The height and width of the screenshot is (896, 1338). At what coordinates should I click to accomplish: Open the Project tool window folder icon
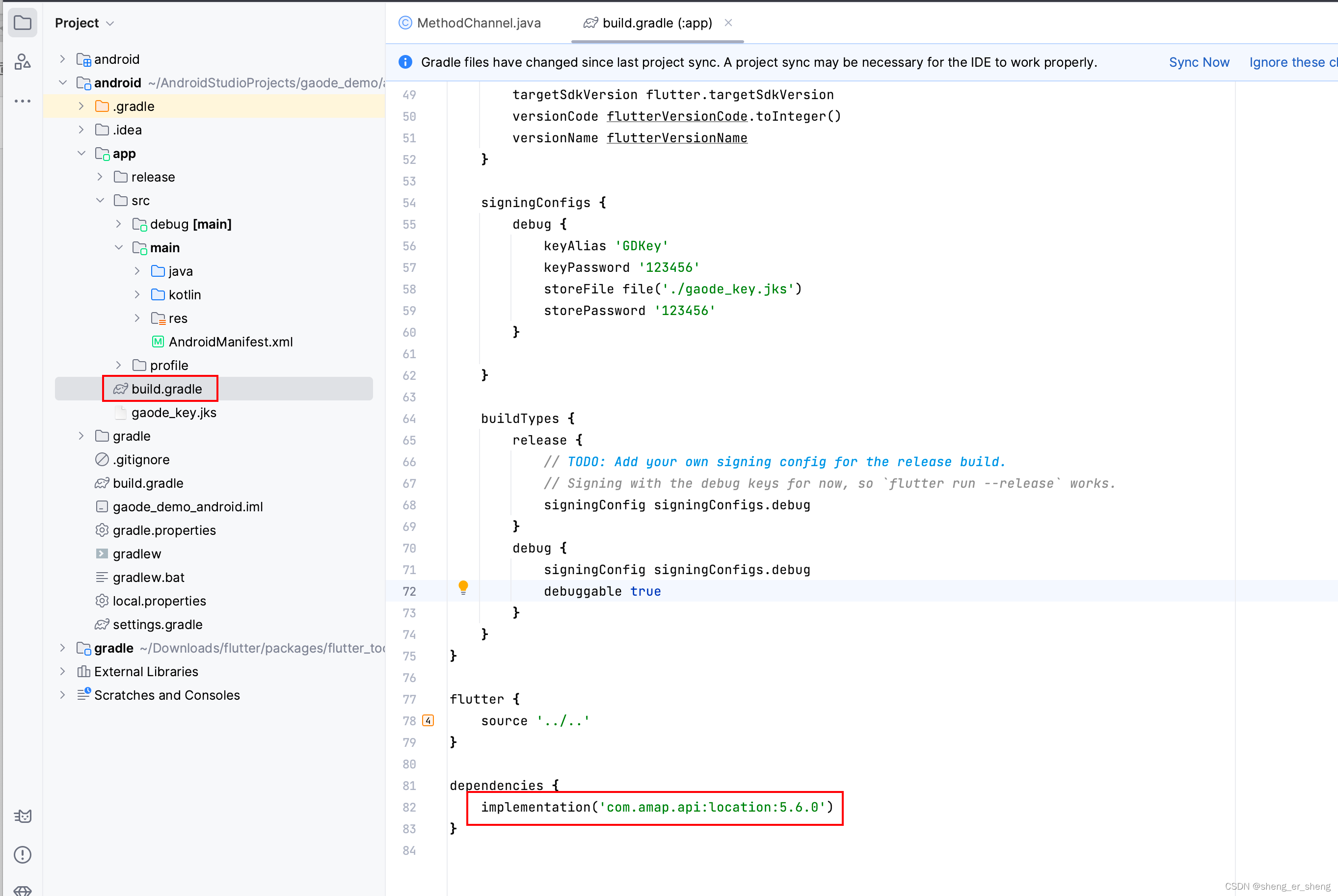pos(22,23)
